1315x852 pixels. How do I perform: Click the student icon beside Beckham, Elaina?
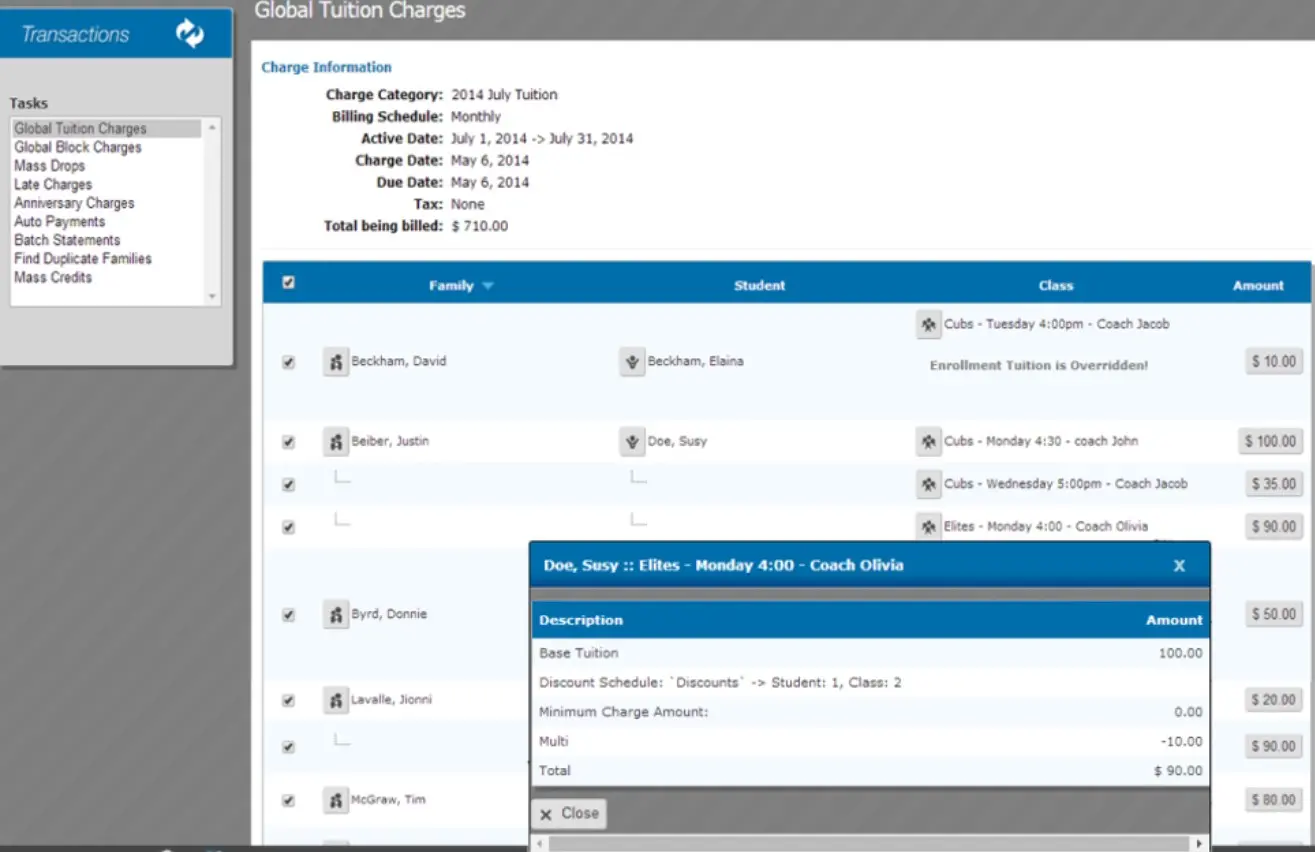[632, 361]
